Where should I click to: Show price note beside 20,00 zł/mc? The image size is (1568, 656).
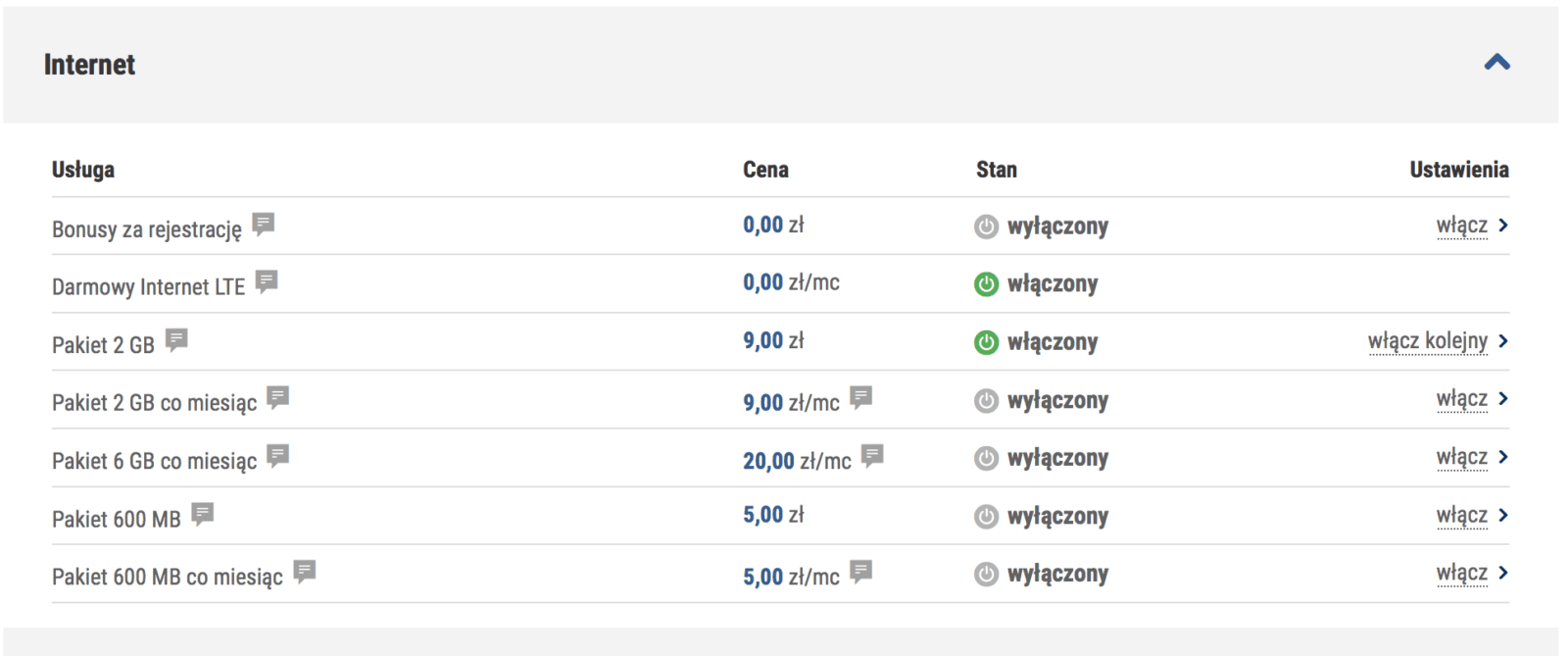[x=872, y=454]
